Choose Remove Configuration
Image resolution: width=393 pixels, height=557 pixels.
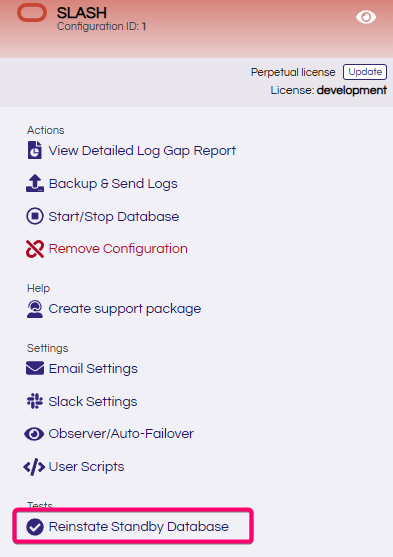118,249
